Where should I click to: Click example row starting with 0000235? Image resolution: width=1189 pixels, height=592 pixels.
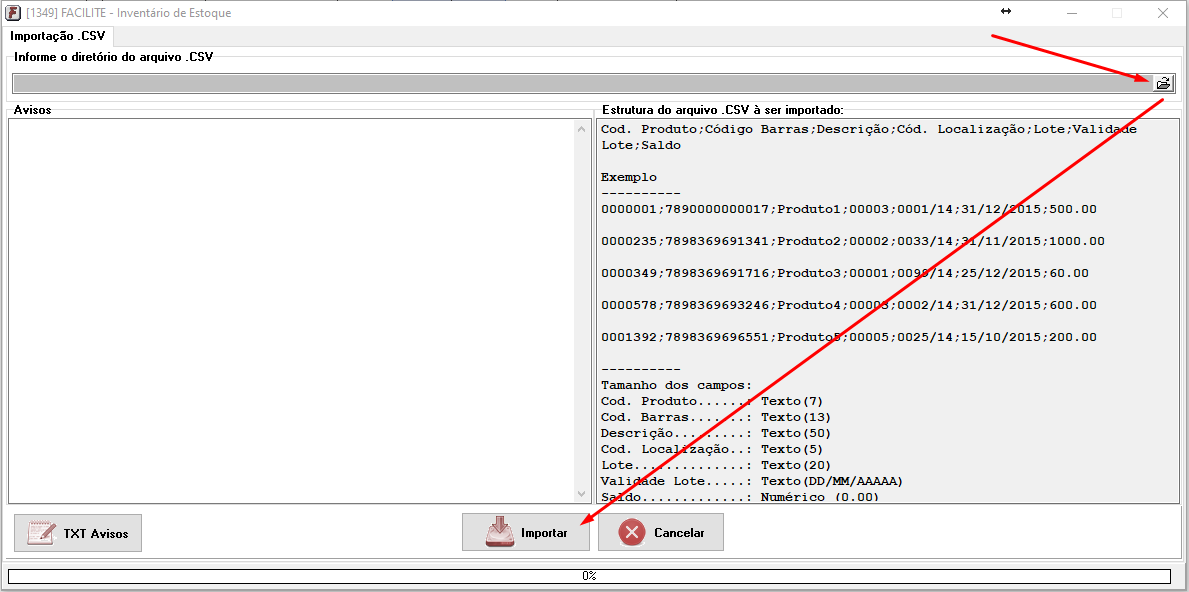tap(852, 241)
